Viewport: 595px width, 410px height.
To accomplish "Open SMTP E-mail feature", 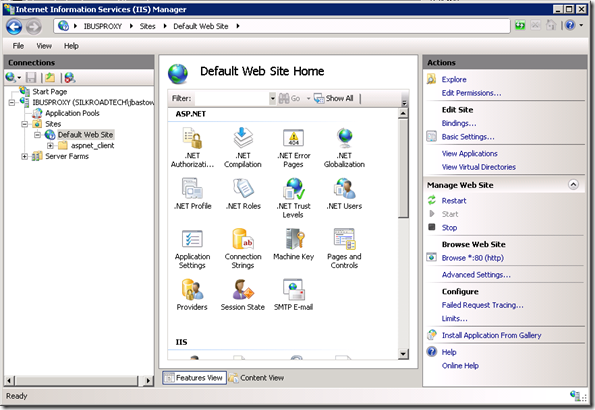I will tap(293, 295).
